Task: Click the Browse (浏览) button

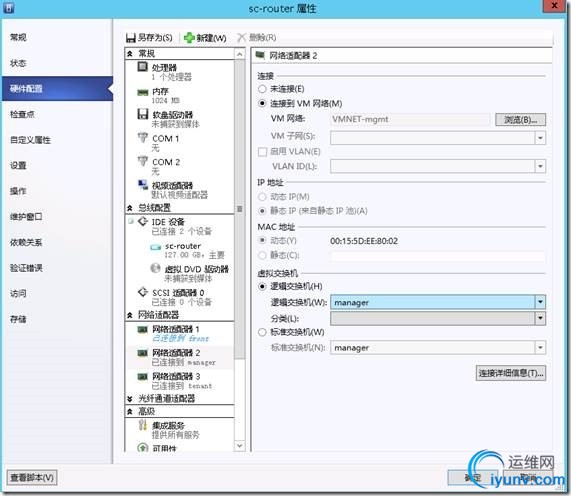Action: tap(520, 120)
